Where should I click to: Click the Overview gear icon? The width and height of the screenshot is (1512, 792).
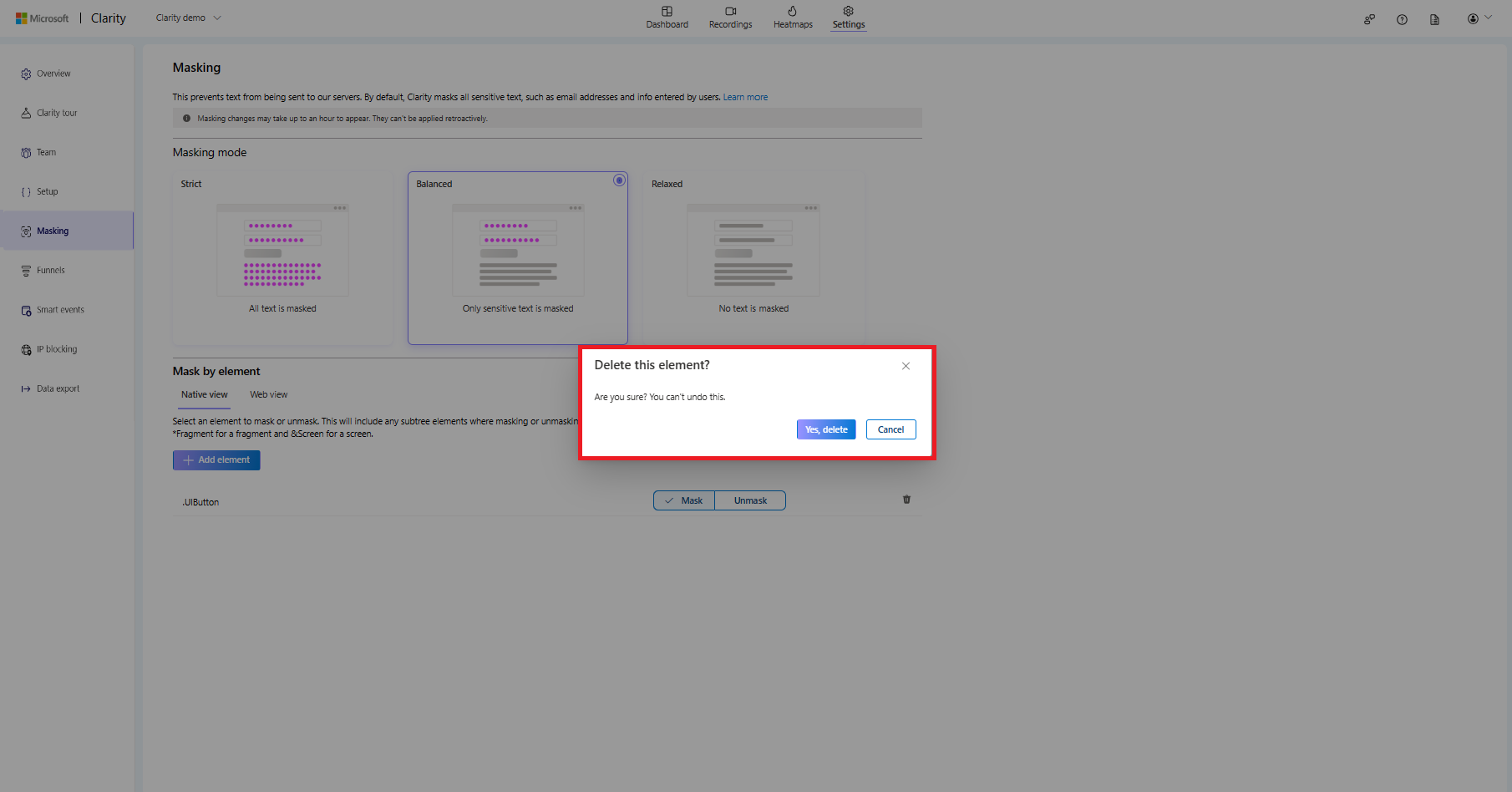click(x=26, y=74)
